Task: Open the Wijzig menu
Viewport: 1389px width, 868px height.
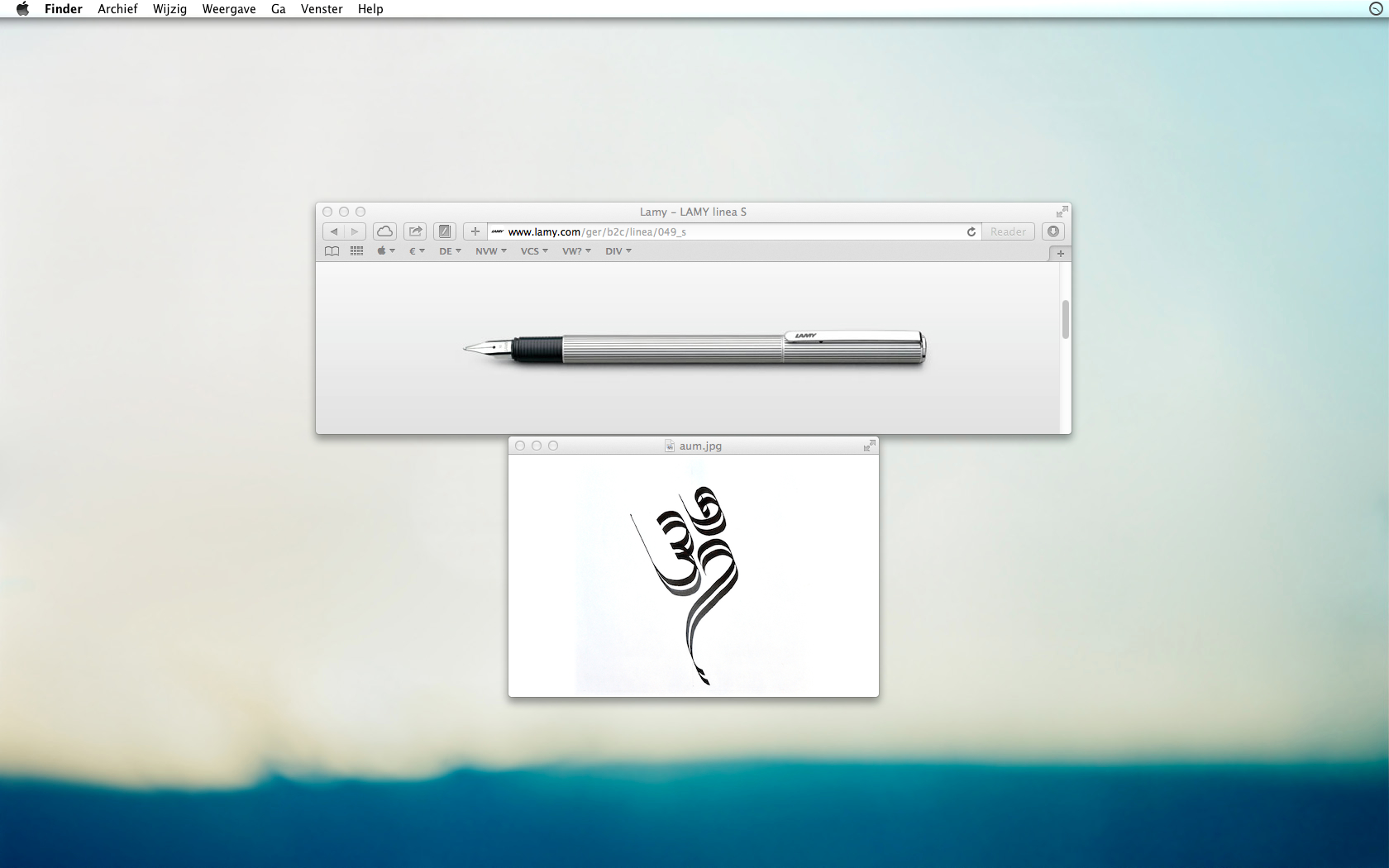Action: coord(169,9)
